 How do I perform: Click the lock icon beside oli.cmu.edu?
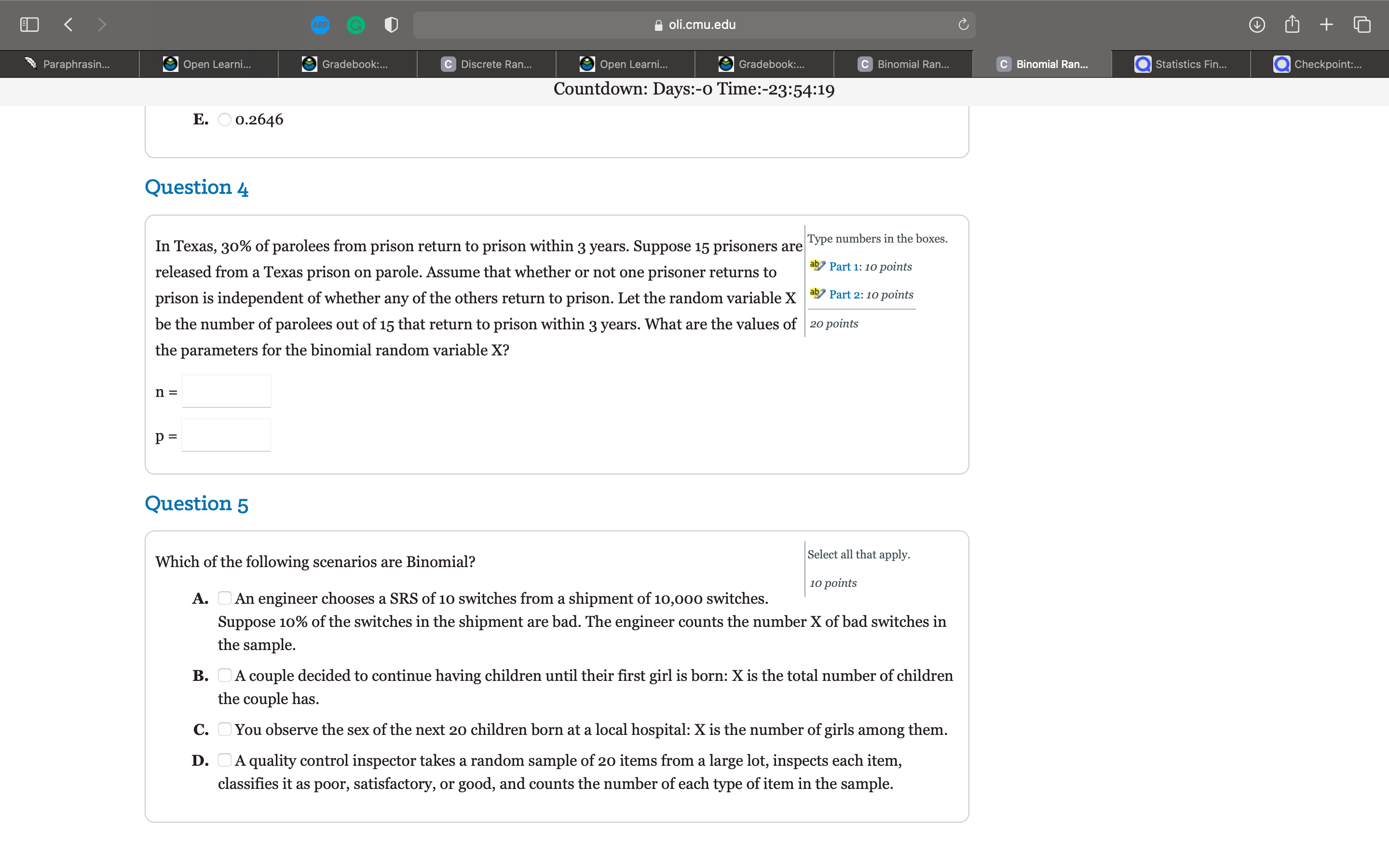click(x=659, y=24)
